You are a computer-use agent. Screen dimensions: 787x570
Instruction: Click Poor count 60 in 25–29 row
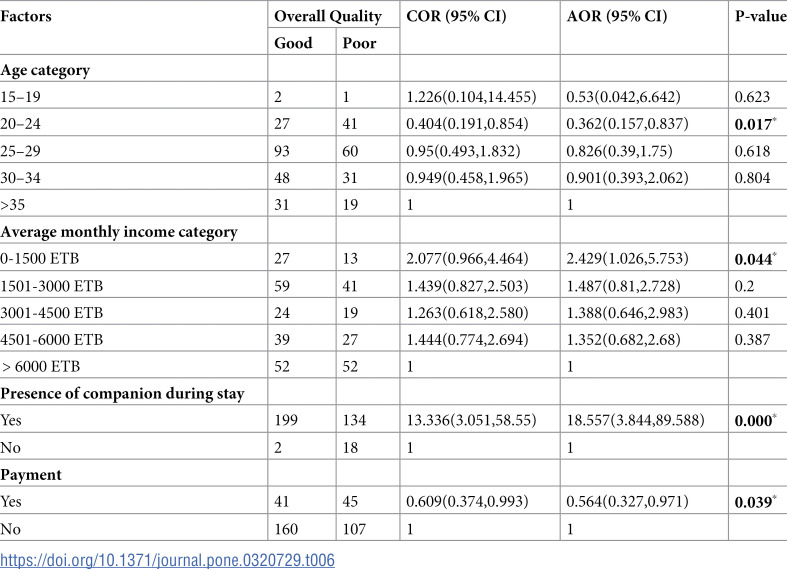pos(350,151)
